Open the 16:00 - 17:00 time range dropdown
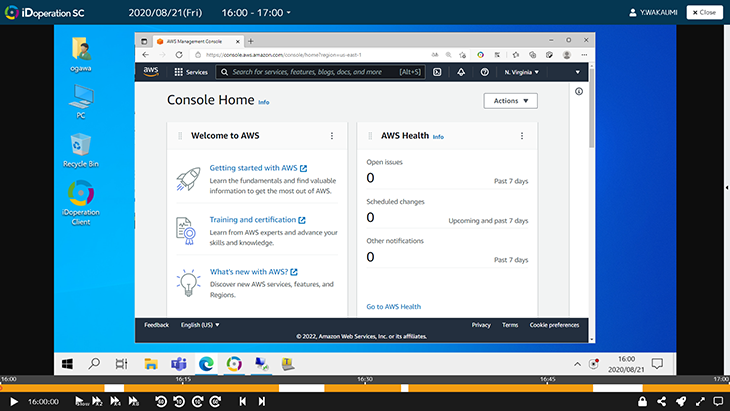Image resolution: width=730 pixels, height=411 pixels. pyautogui.click(x=256, y=13)
